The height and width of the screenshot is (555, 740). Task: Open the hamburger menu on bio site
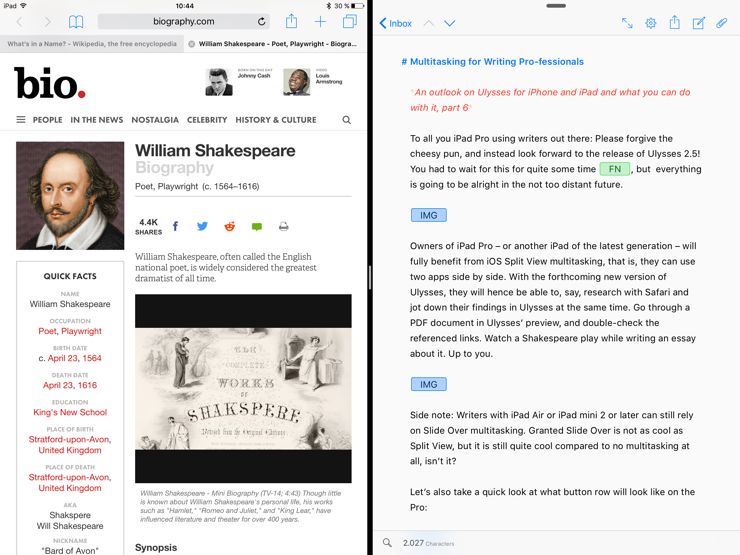[21, 120]
